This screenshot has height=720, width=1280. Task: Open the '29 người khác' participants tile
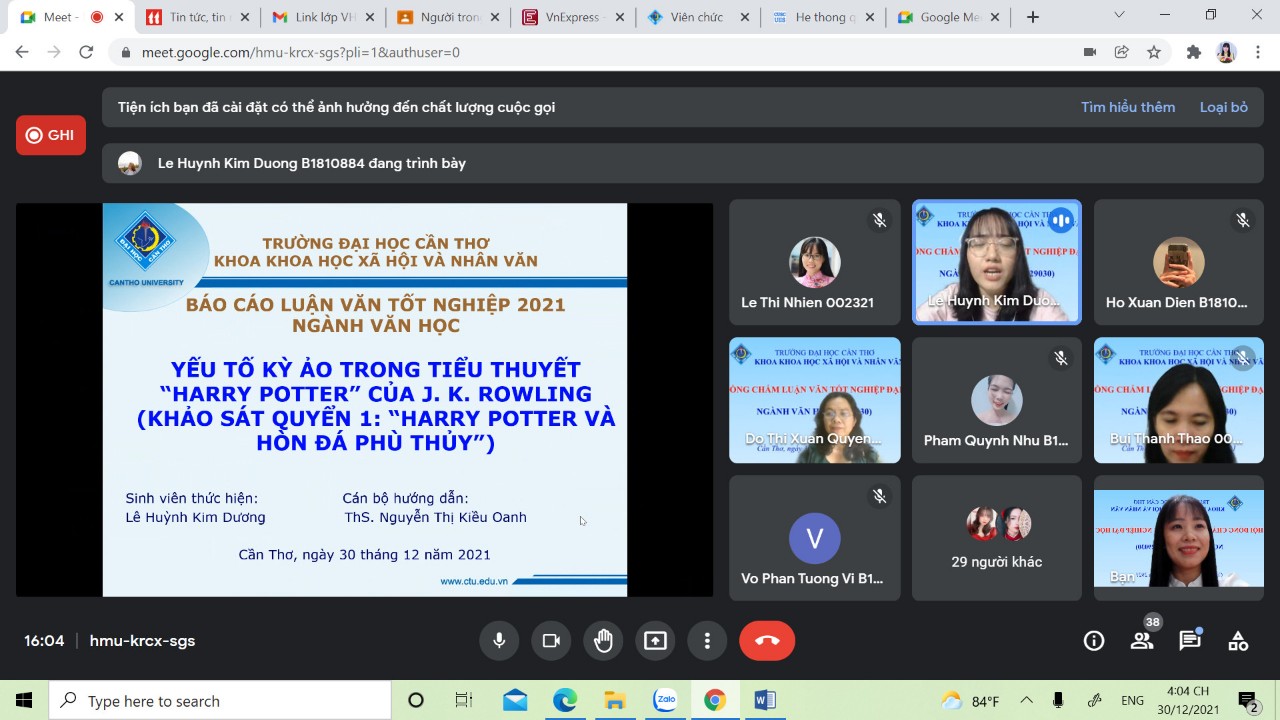(997, 538)
